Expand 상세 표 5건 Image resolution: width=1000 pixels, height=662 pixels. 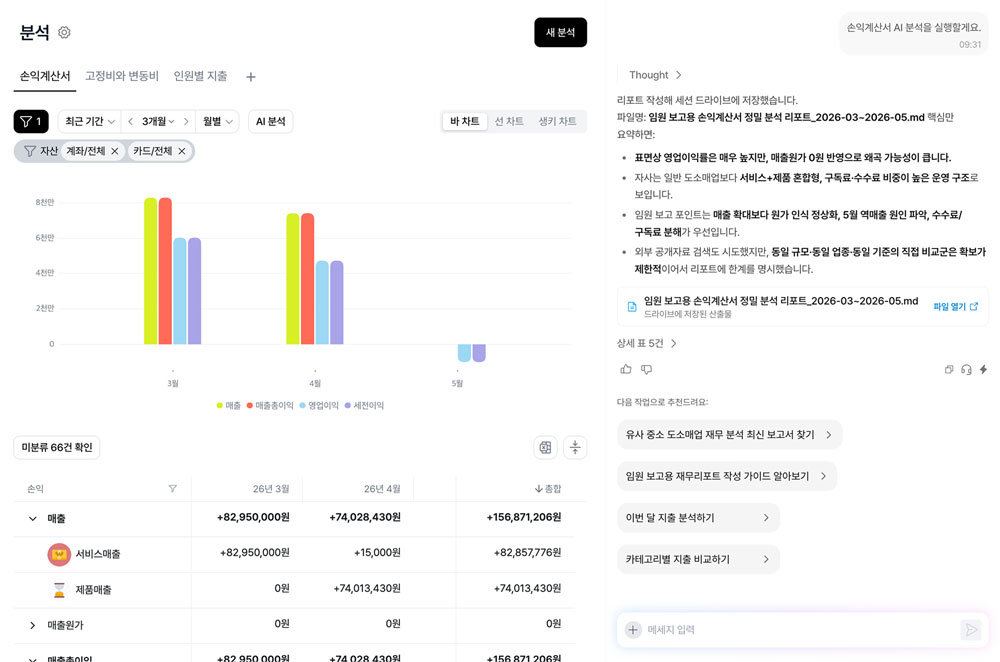point(646,343)
